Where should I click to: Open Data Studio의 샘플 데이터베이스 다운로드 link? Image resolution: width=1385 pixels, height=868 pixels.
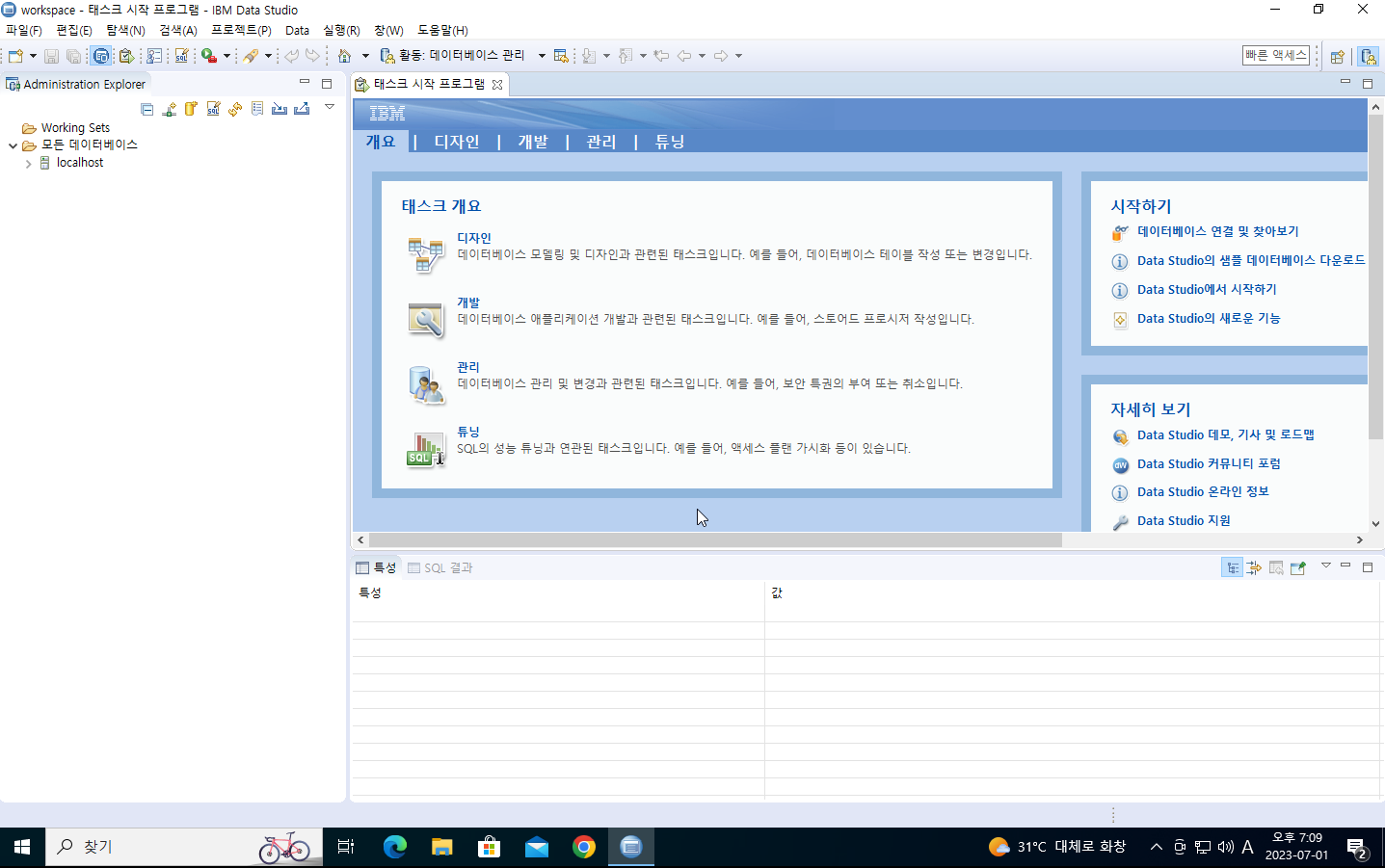(1251, 260)
